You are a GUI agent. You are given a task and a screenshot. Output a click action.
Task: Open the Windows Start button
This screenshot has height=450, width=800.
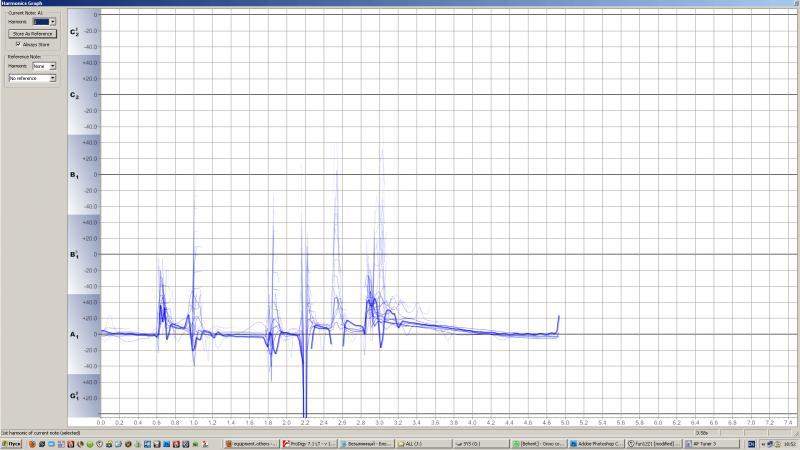pyautogui.click(x=12, y=442)
